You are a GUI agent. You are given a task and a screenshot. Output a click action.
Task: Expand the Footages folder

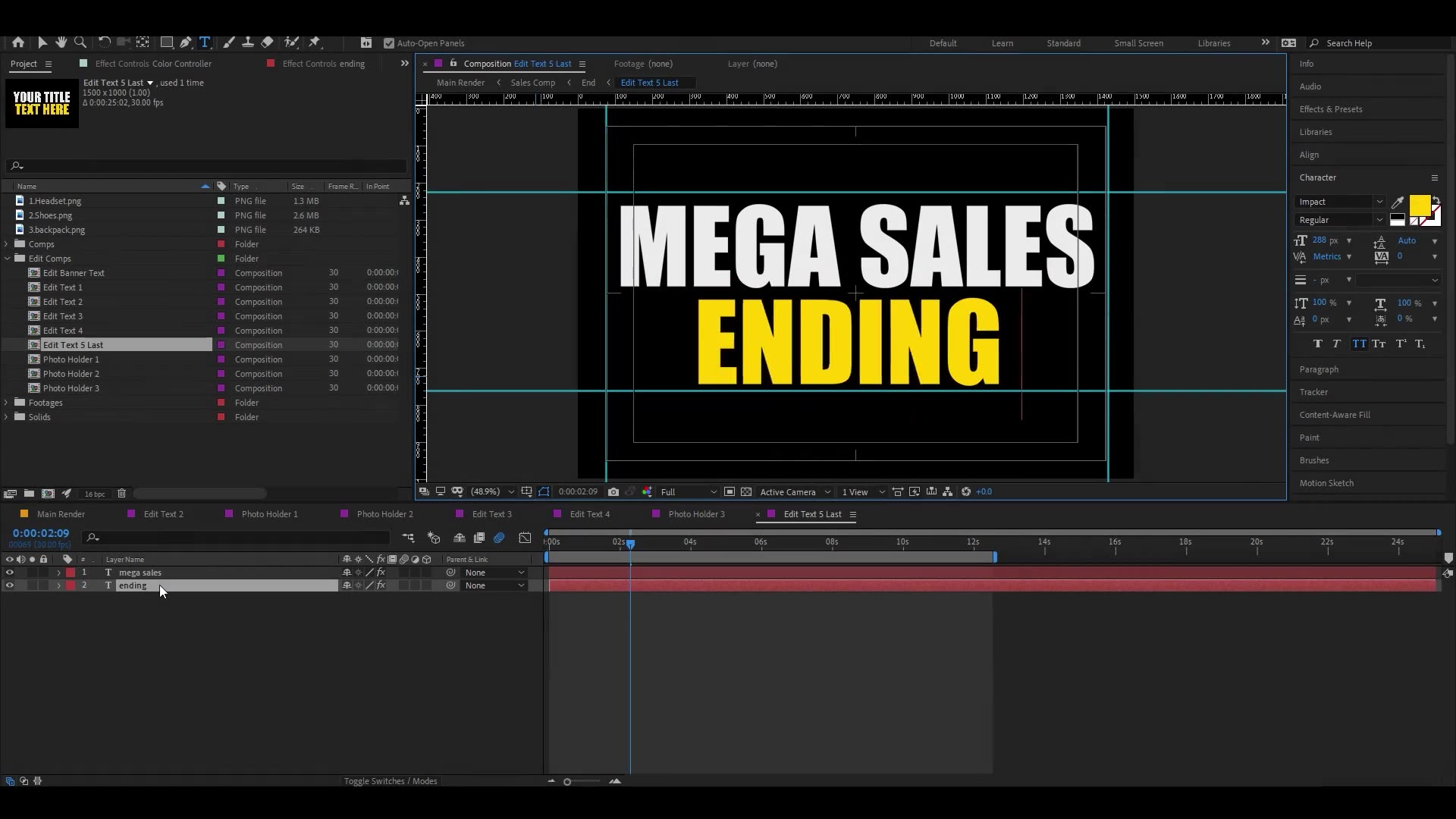(x=7, y=402)
